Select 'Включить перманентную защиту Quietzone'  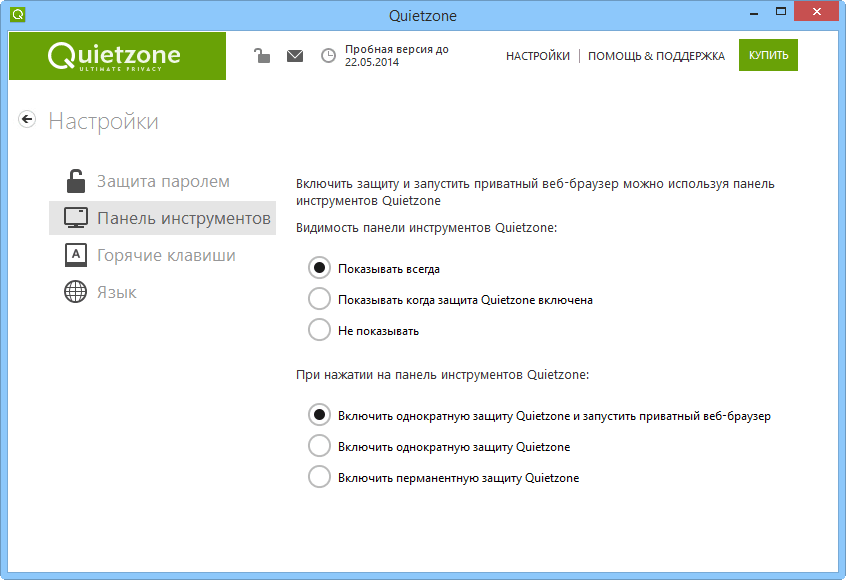319,477
